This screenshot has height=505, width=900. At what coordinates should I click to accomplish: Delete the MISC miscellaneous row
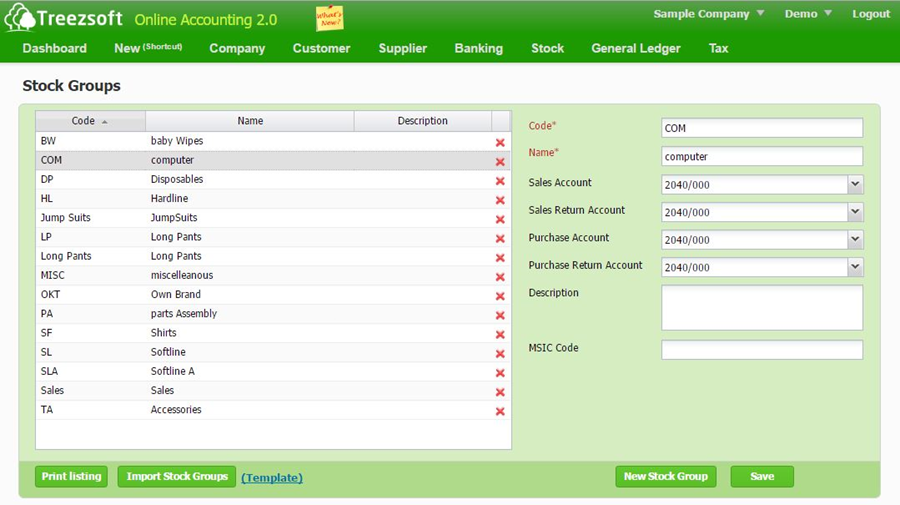click(500, 277)
